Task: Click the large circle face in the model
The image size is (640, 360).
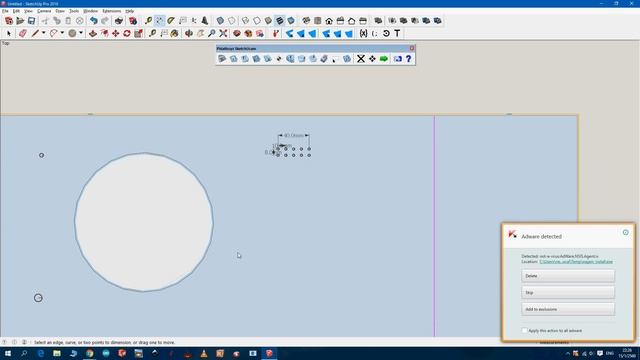Action: pyautogui.click(x=144, y=222)
